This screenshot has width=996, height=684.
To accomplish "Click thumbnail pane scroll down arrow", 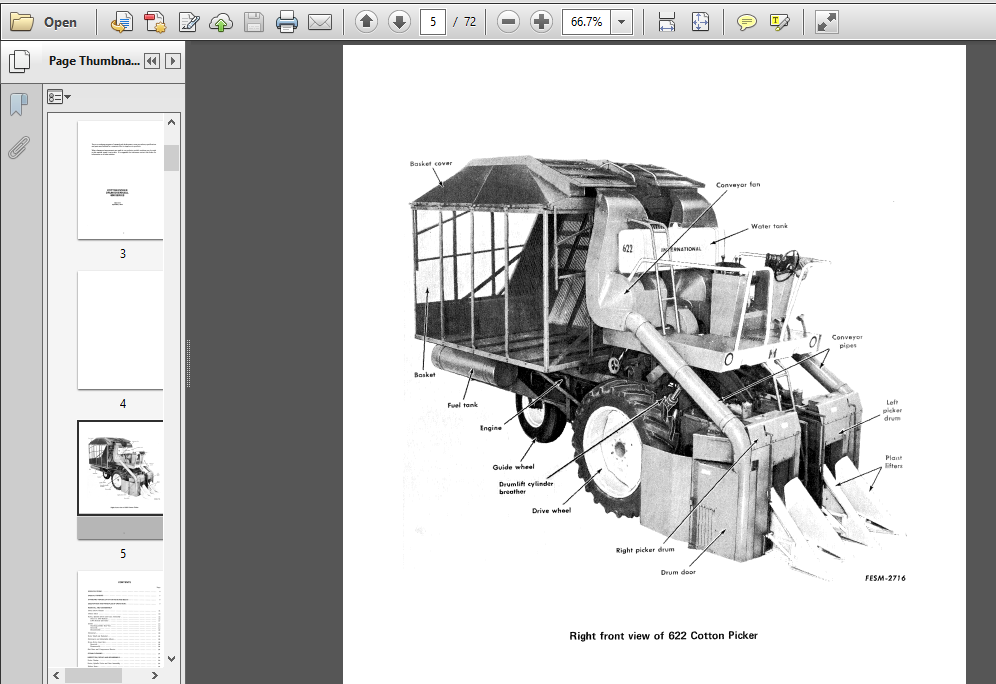I will click(172, 659).
